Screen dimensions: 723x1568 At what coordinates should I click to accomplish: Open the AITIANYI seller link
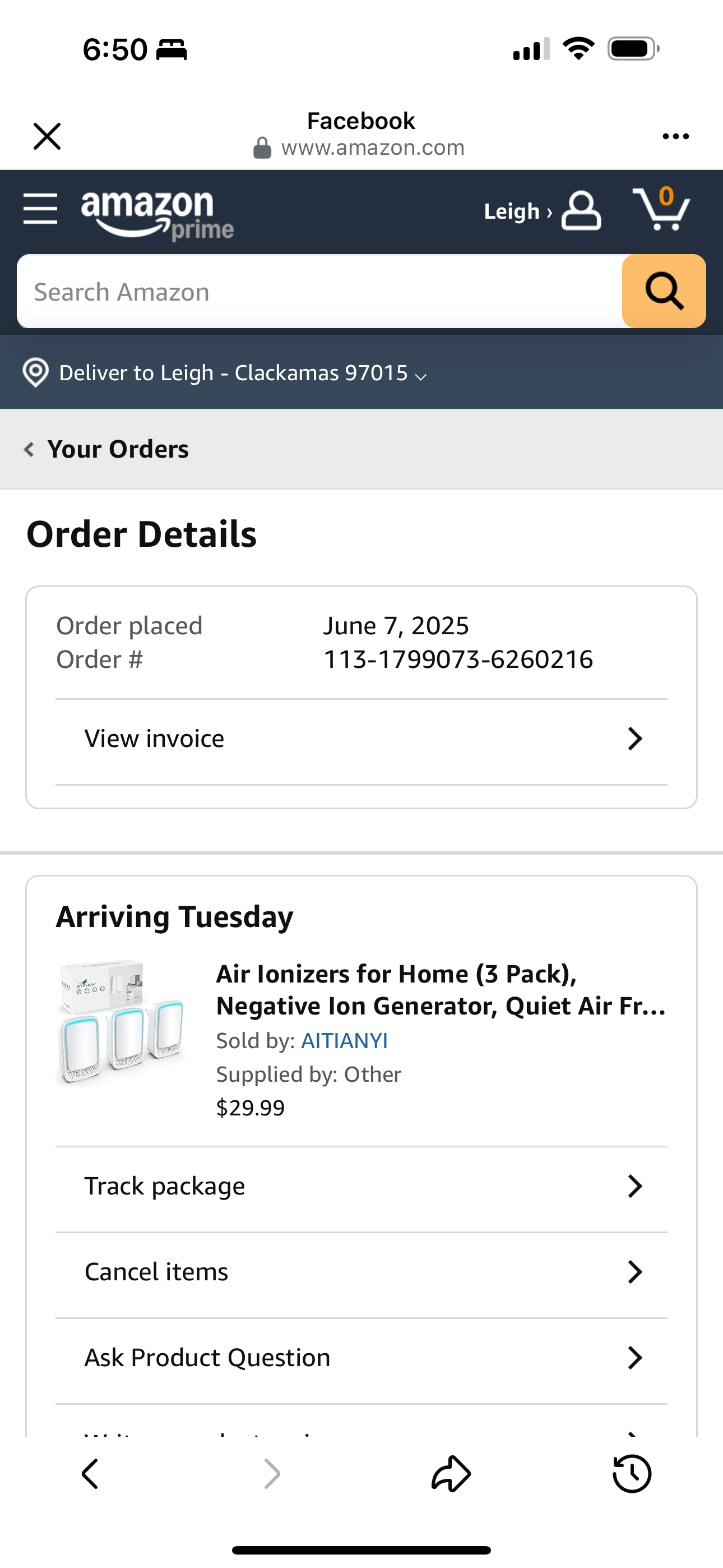point(345,1041)
